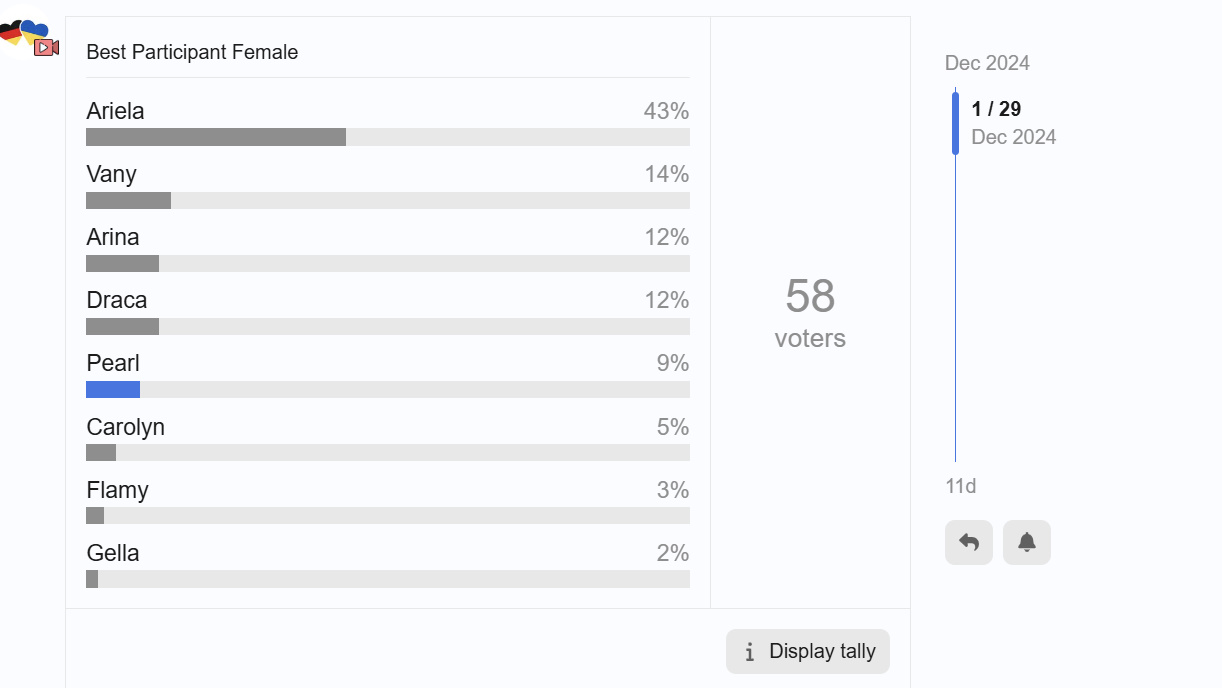Image resolution: width=1222 pixels, height=688 pixels.
Task: Click the timeline vertical track line
Action: tap(955, 308)
